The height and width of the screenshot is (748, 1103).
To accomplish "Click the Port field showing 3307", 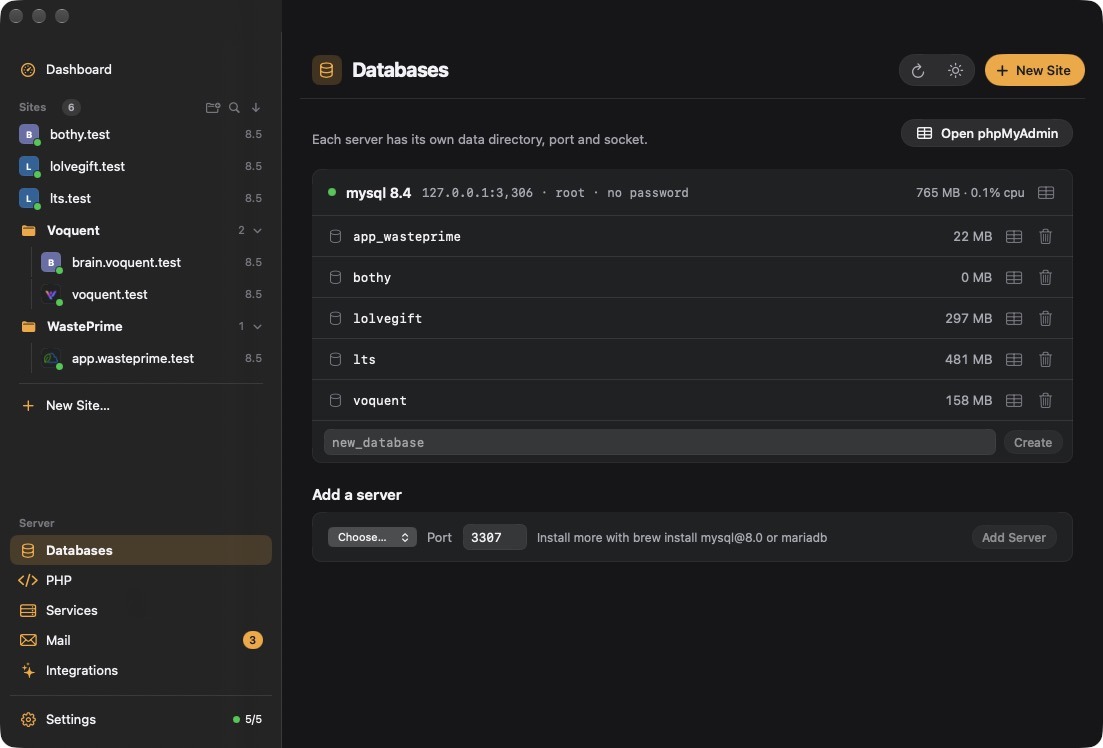I will (x=495, y=537).
